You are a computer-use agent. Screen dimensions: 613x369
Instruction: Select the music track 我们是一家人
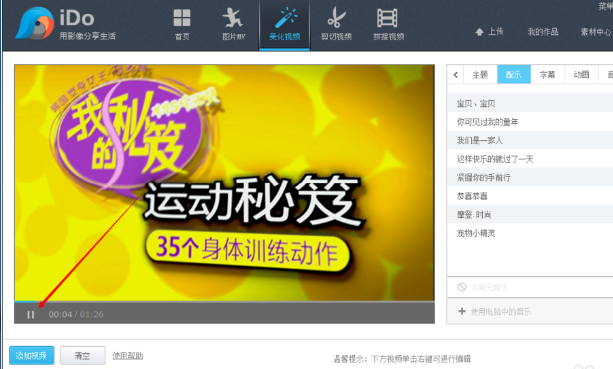530,140
